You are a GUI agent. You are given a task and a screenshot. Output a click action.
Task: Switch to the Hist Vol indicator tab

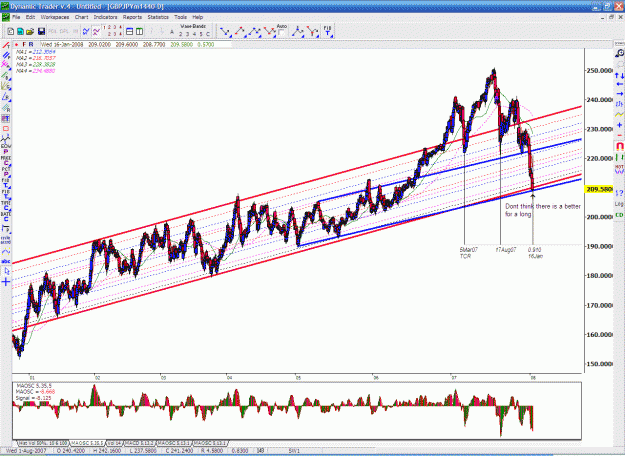43,443
